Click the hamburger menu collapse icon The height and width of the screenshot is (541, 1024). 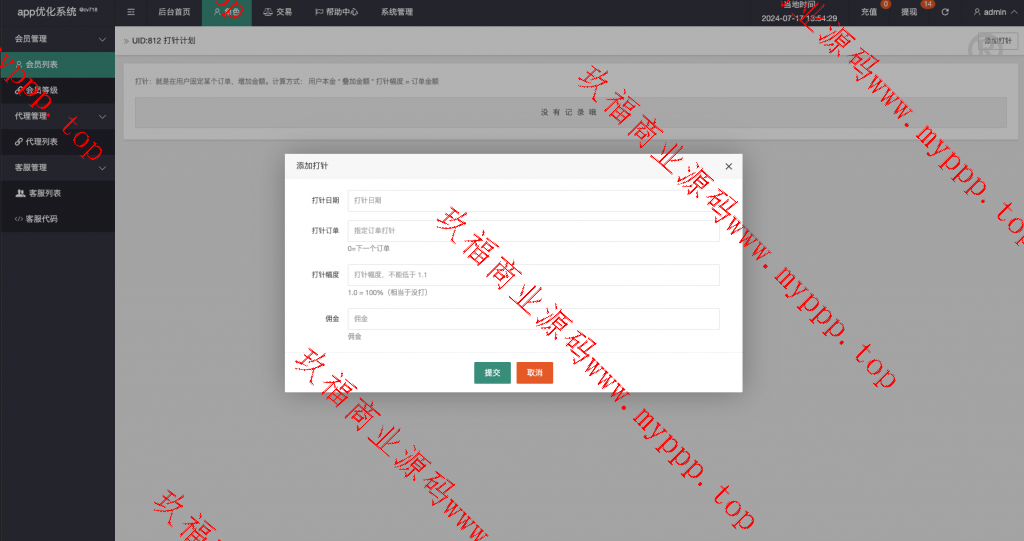[131, 12]
